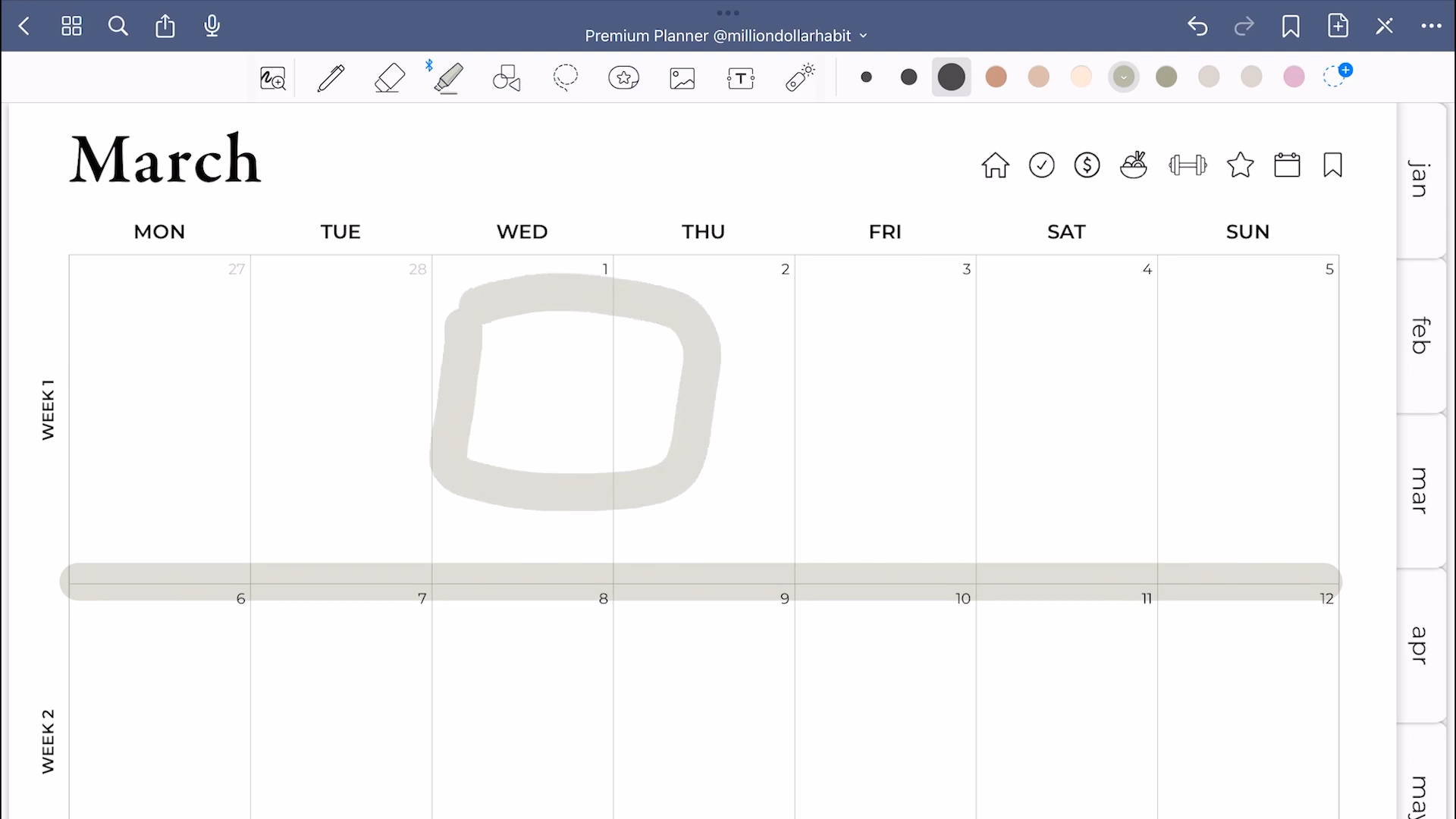The image size is (1456, 819).
Task: Open the selected sage green swatch options
Action: (x=1124, y=77)
